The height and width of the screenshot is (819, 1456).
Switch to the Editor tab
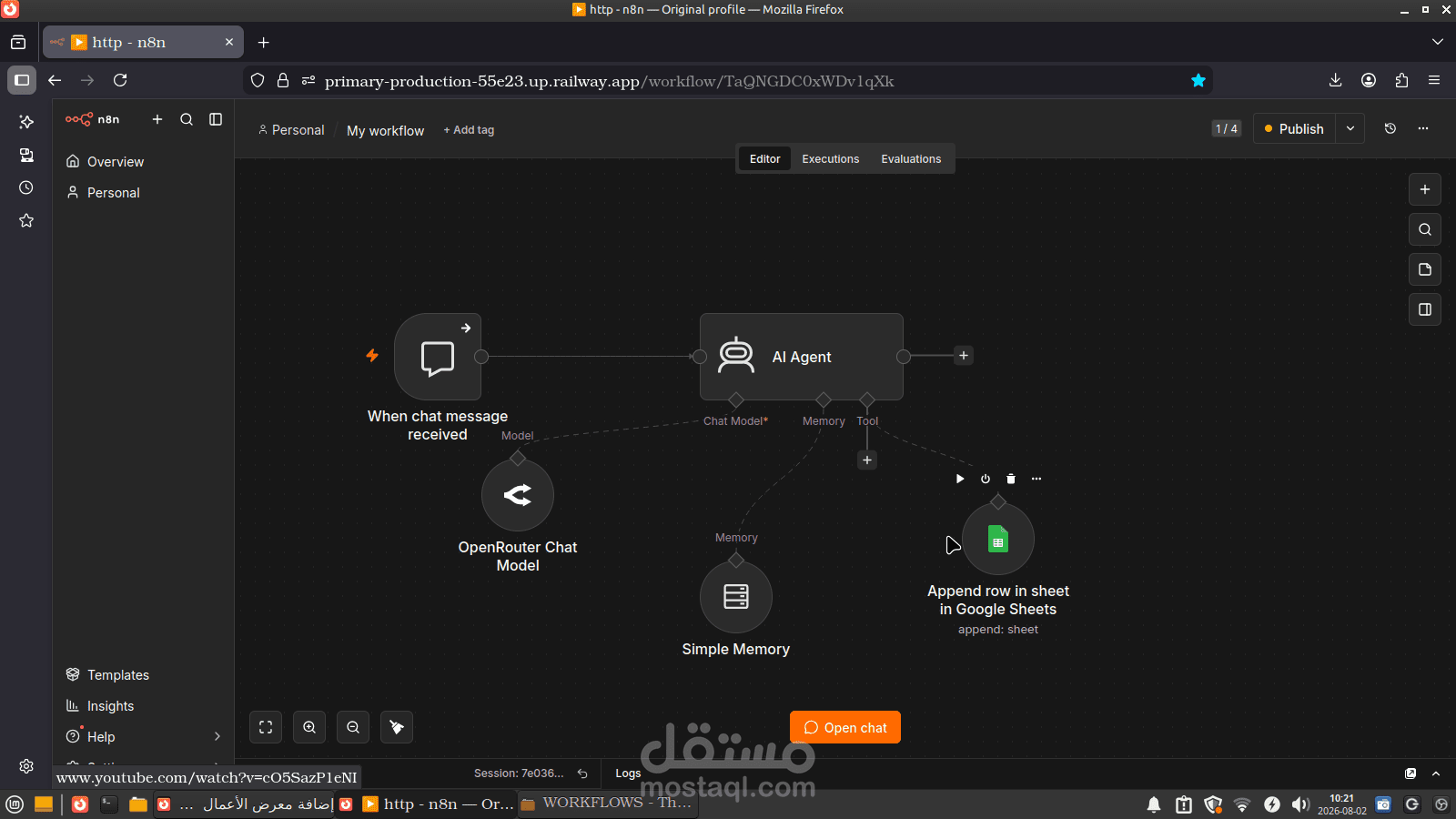tap(764, 158)
